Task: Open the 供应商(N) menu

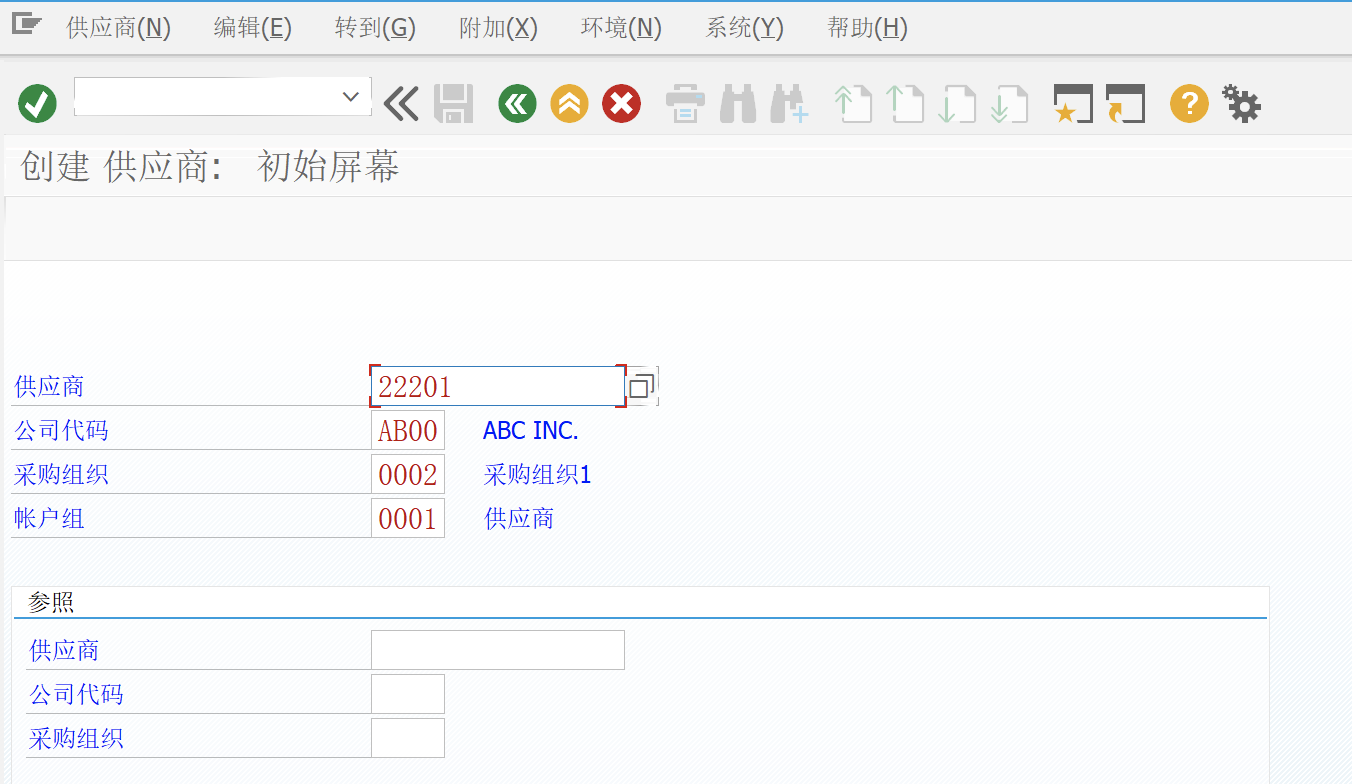Action: pos(119,28)
